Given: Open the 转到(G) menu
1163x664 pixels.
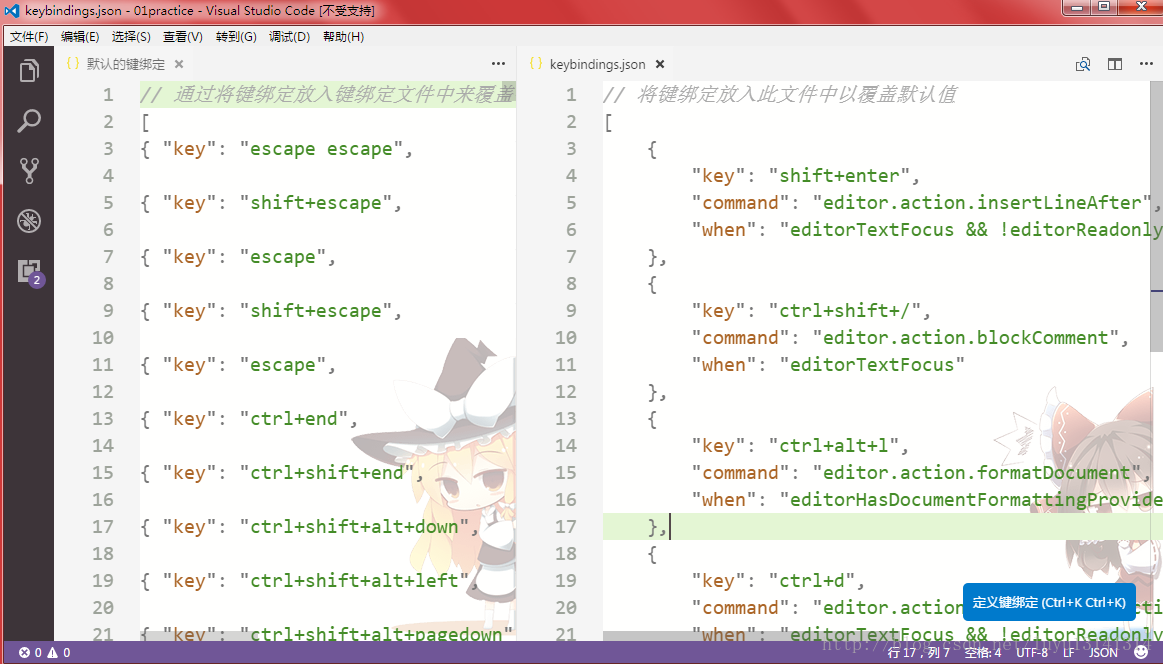Looking at the screenshot, I should click(237, 36).
